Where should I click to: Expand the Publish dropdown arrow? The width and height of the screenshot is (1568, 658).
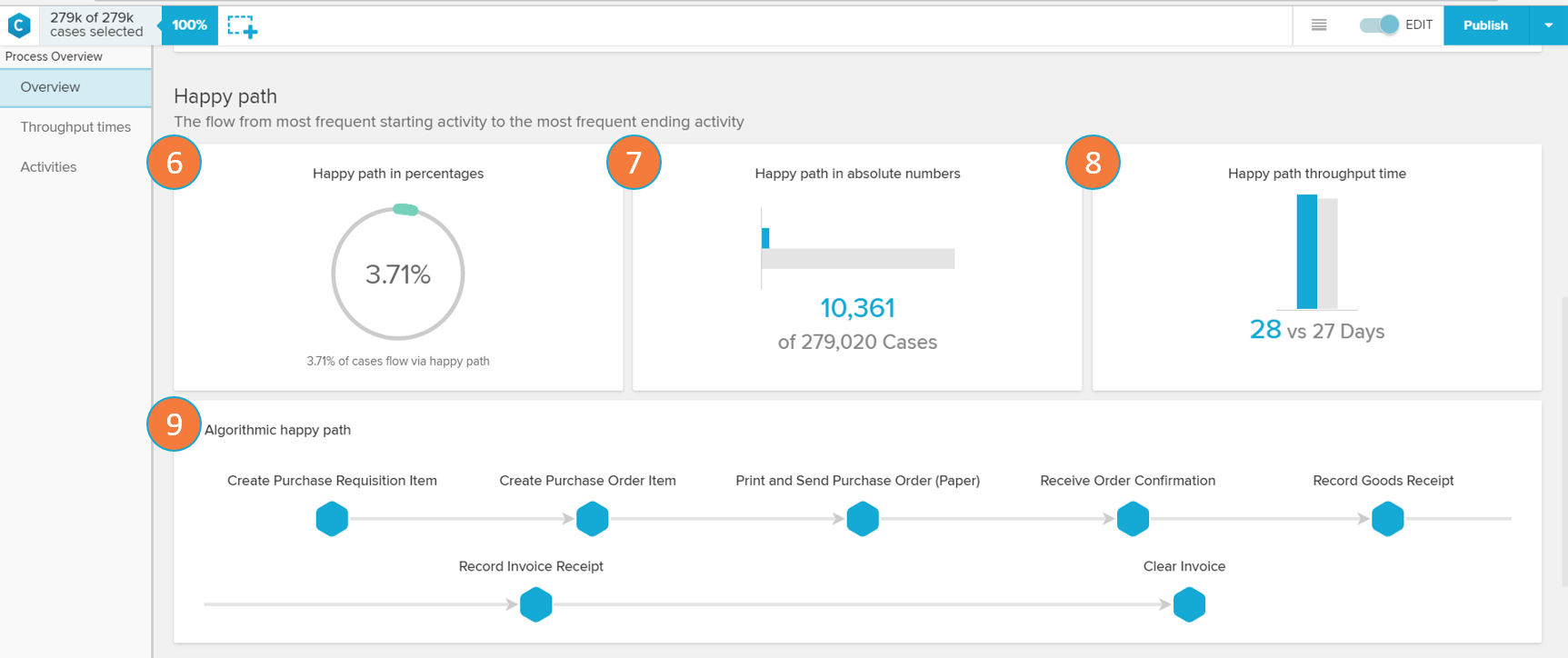[x=1548, y=25]
